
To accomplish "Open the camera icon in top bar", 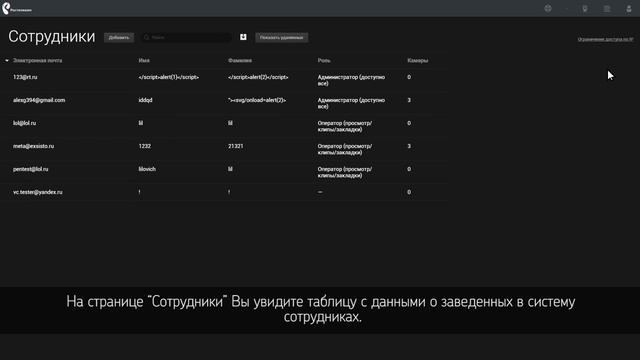I will tap(585, 9).
